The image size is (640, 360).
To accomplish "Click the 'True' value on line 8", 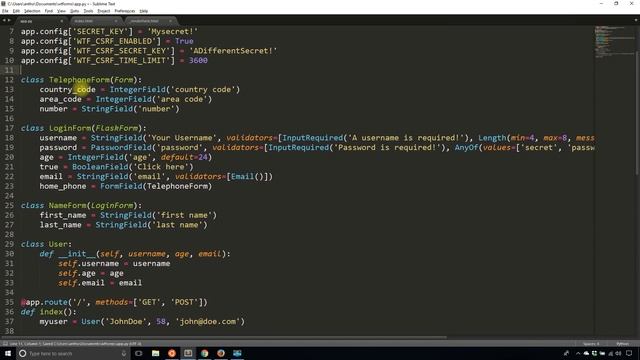I will [184, 41].
